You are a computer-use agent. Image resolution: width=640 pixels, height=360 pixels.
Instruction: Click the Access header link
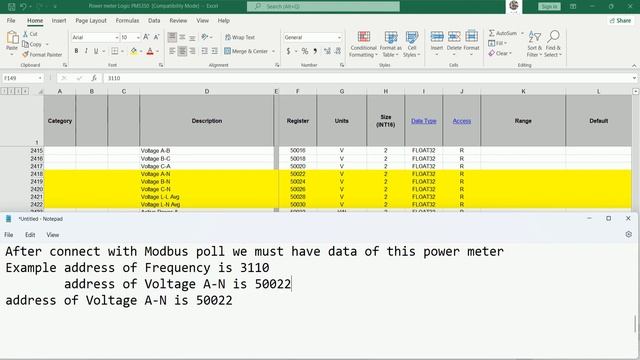462,121
